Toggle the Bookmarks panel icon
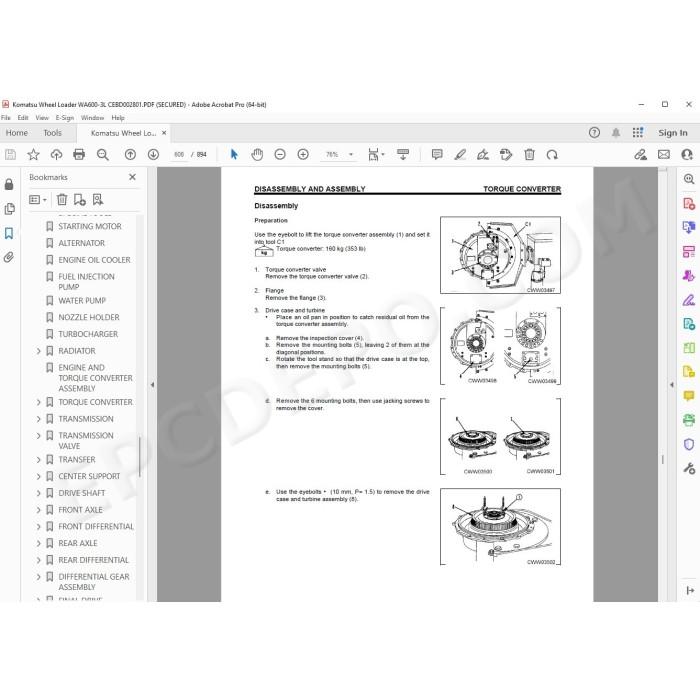Viewport: 700px width, 700px height. pyautogui.click(x=9, y=233)
